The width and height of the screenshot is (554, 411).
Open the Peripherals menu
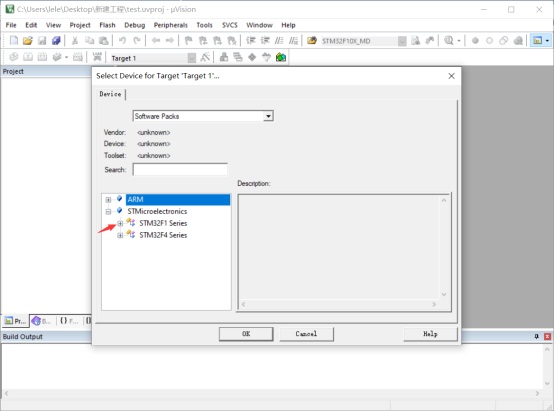(171, 25)
